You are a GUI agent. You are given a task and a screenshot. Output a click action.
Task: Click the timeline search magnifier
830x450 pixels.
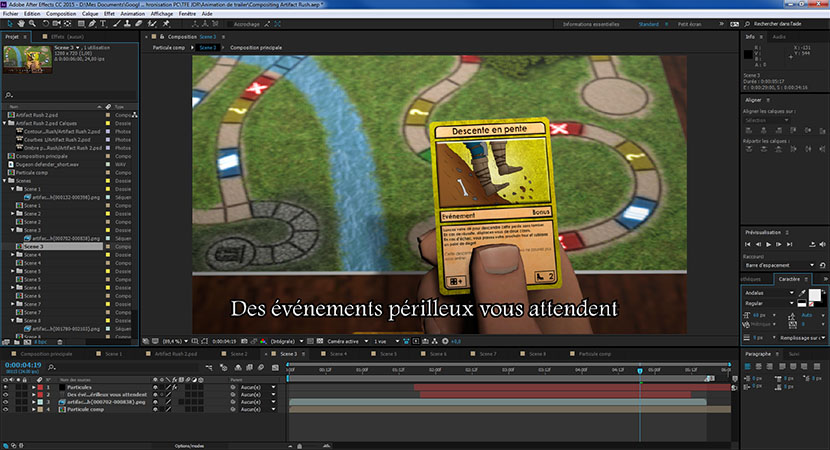51,367
